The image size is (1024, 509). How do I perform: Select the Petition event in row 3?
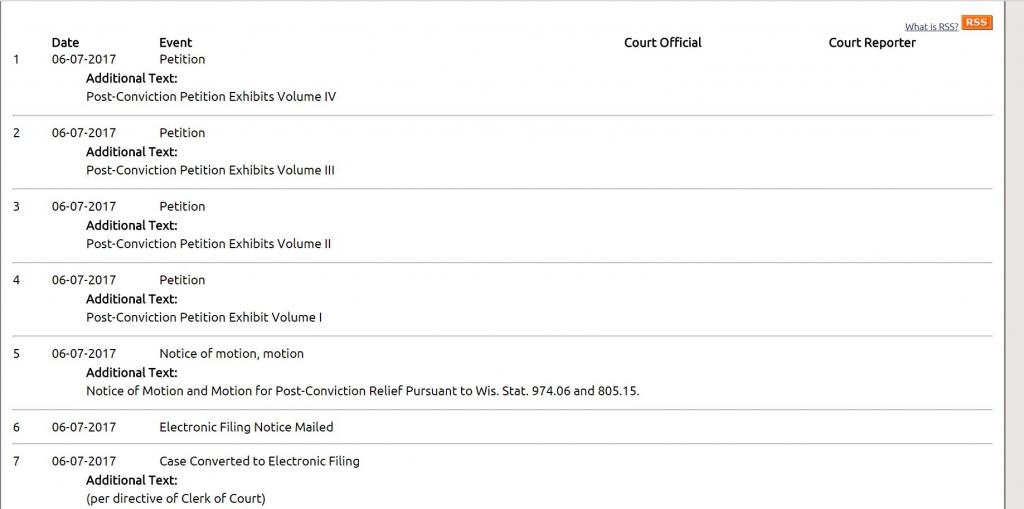tap(182, 206)
